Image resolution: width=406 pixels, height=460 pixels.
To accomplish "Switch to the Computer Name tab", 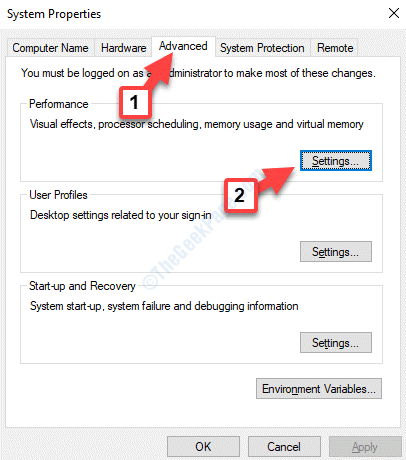I will (51, 48).
